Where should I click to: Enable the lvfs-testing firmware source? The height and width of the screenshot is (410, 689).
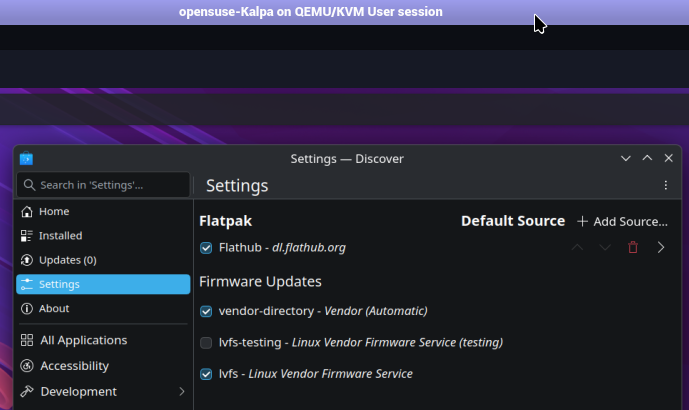pyautogui.click(x=206, y=343)
